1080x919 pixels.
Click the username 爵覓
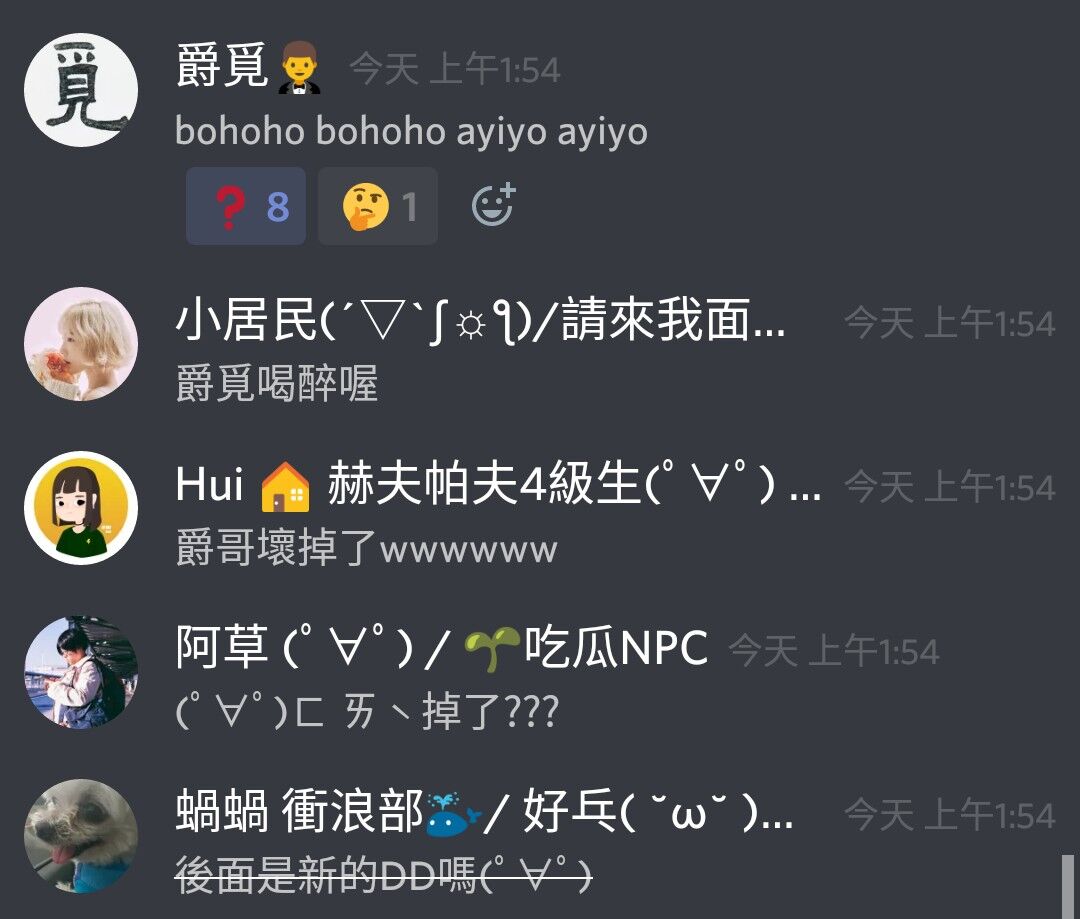coord(222,67)
